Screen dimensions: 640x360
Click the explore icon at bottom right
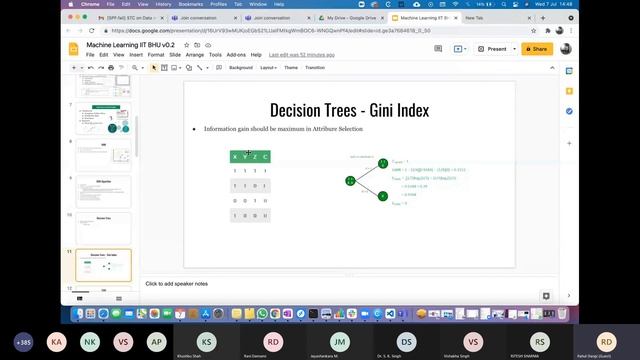[x=546, y=296]
